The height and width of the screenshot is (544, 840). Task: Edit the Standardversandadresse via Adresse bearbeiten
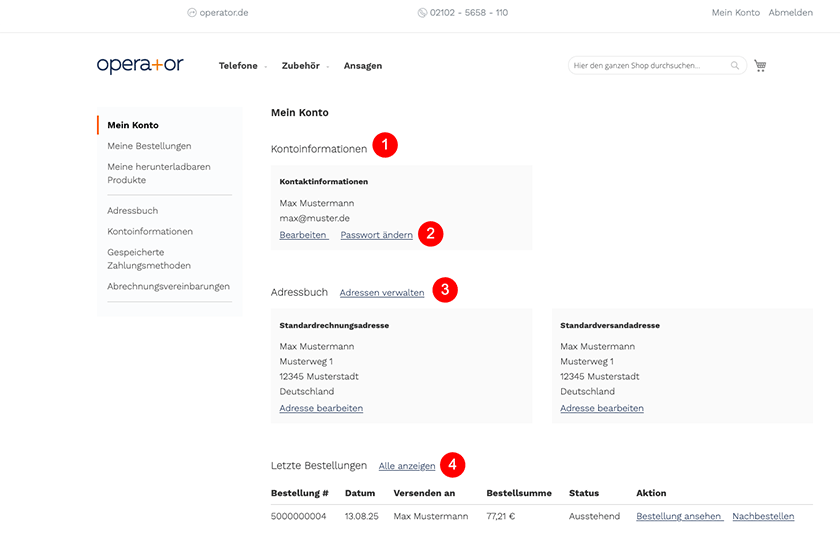pyautogui.click(x=602, y=408)
